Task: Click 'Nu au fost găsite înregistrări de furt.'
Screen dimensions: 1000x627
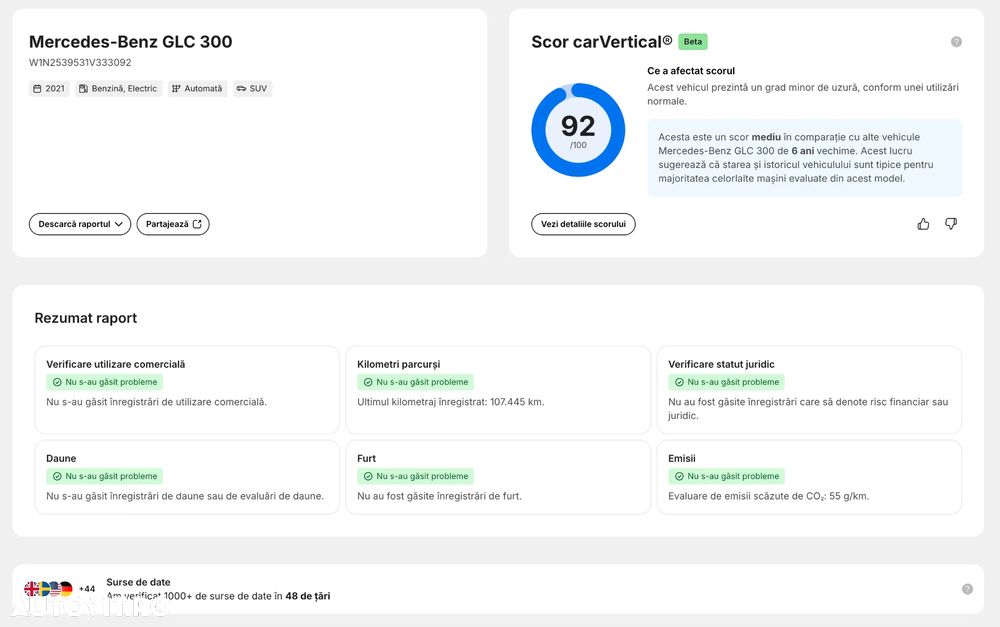Action: pos(439,496)
